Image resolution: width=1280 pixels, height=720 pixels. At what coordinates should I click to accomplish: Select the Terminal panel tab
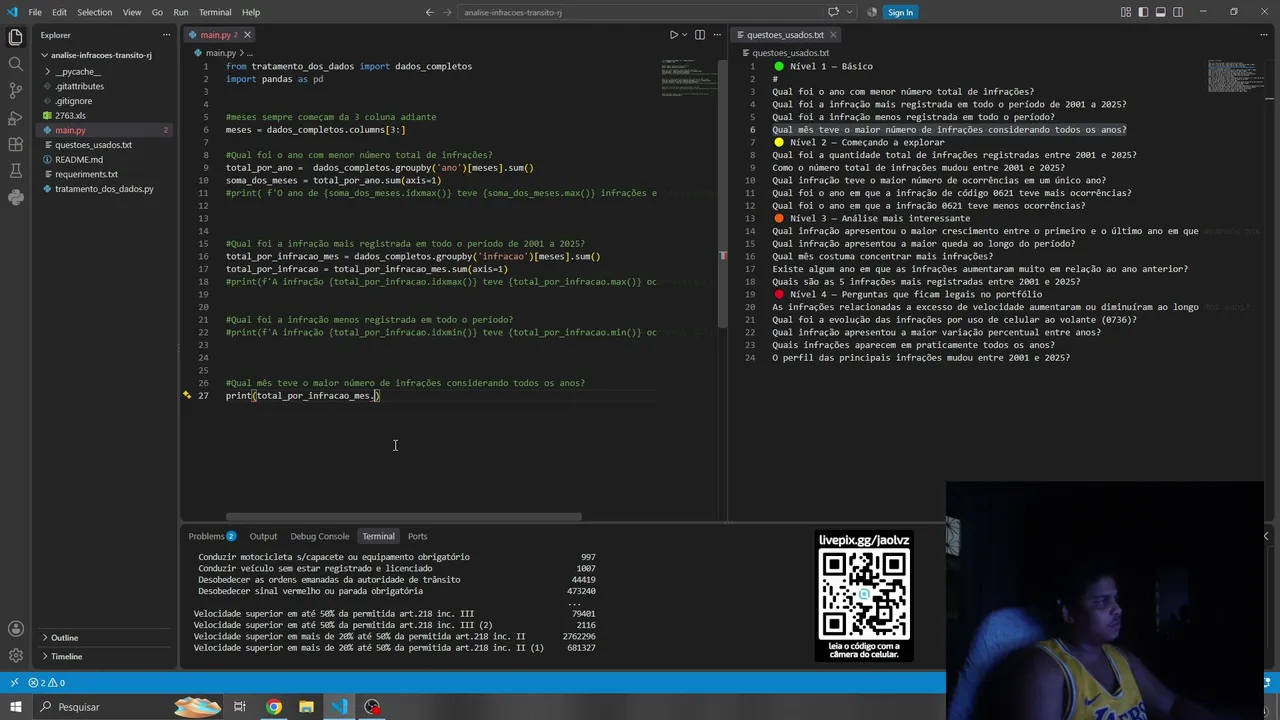coord(378,536)
